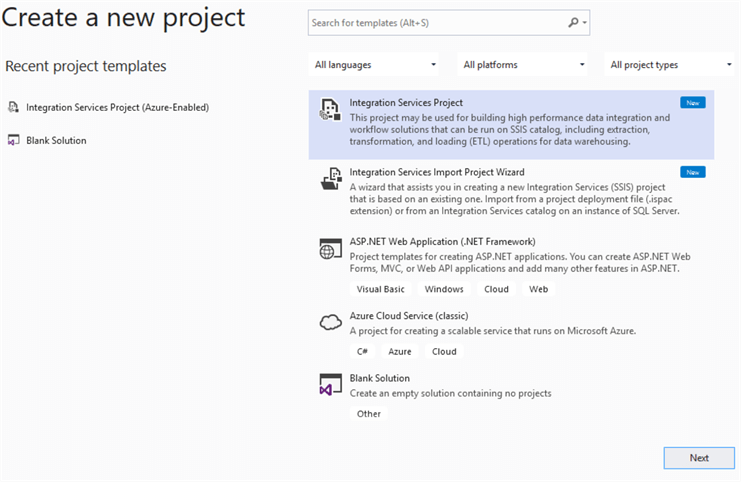
Task: Select Integration Services Project (Azure-Enabled) recent template
Action: (117, 107)
